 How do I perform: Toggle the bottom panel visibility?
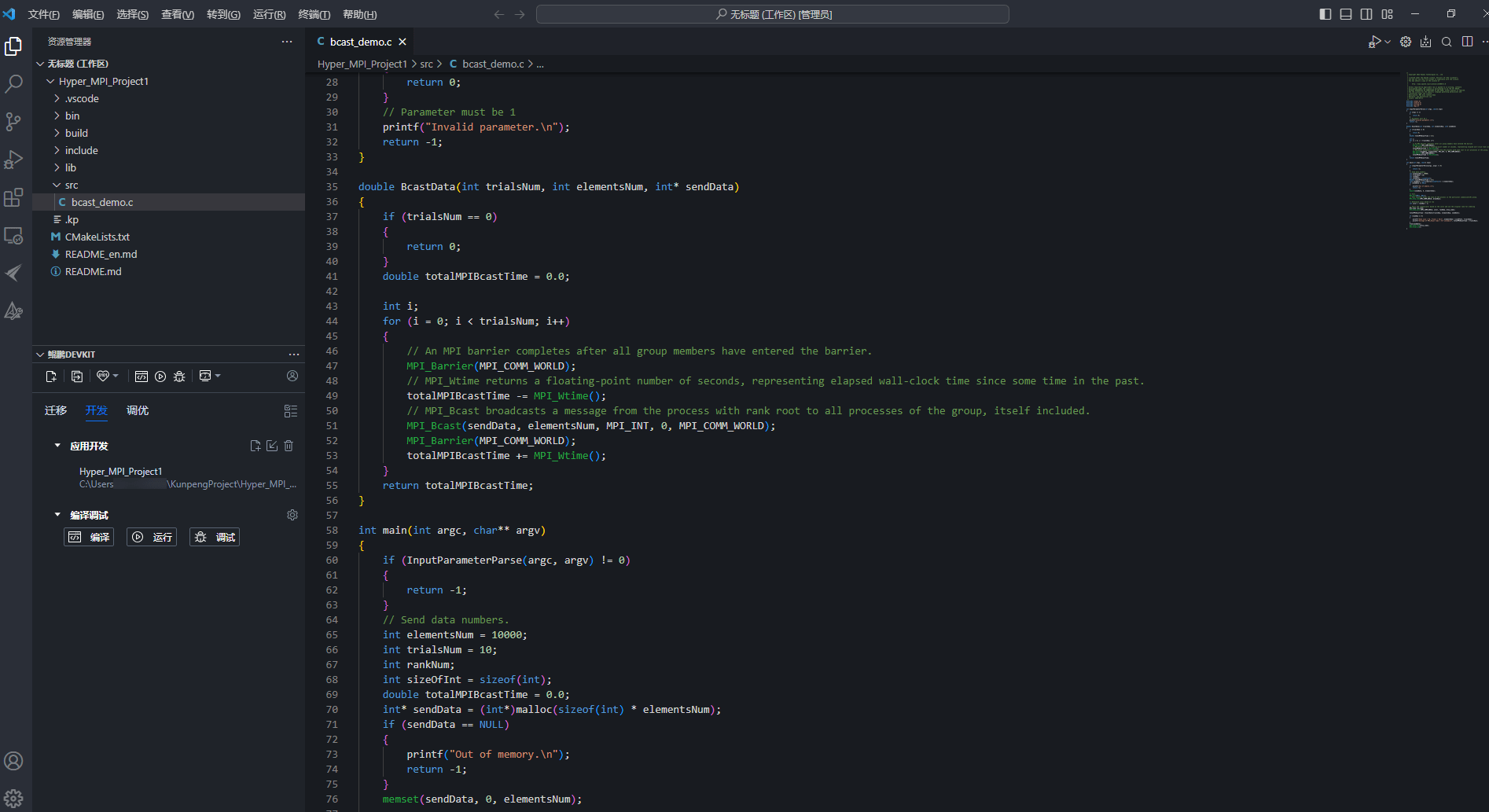(x=1346, y=14)
